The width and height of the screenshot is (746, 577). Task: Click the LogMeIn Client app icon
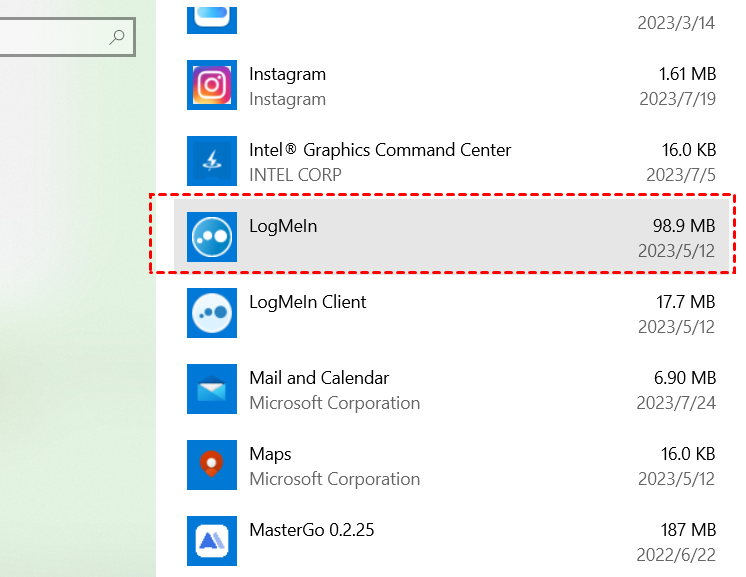pyautogui.click(x=212, y=313)
